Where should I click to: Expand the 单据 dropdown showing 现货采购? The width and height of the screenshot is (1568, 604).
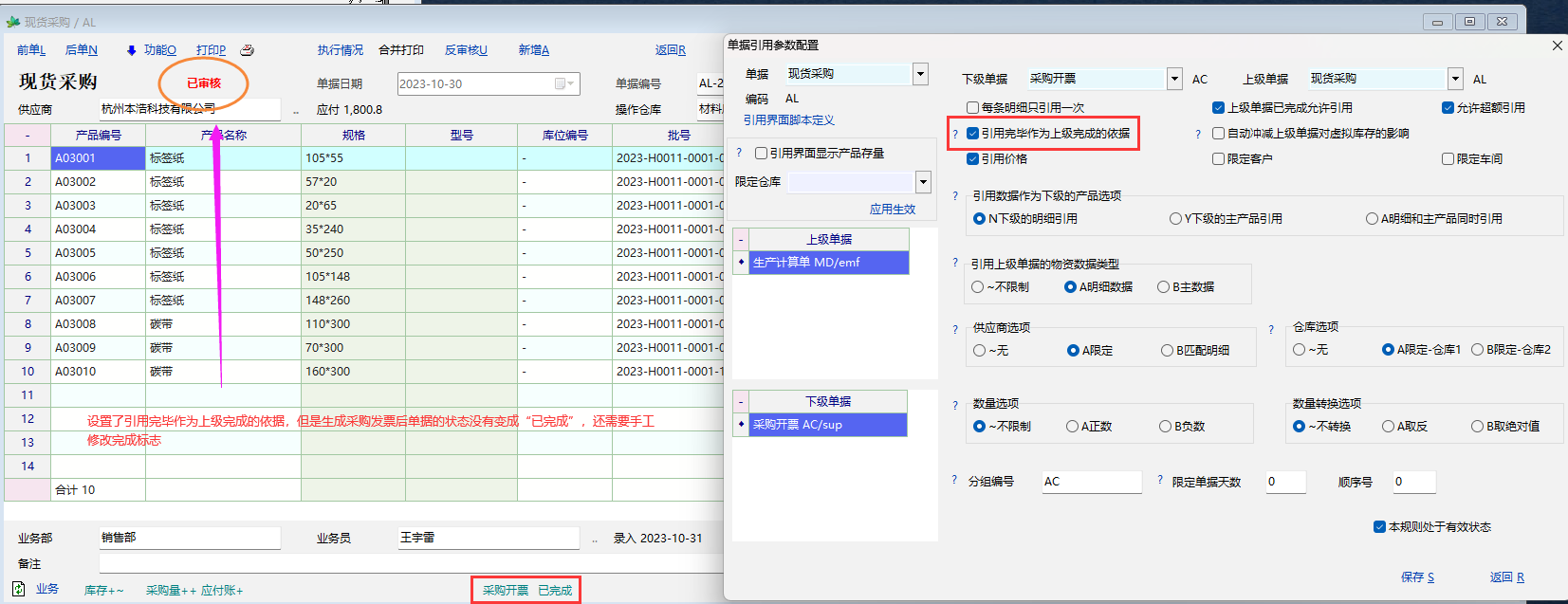[x=920, y=74]
